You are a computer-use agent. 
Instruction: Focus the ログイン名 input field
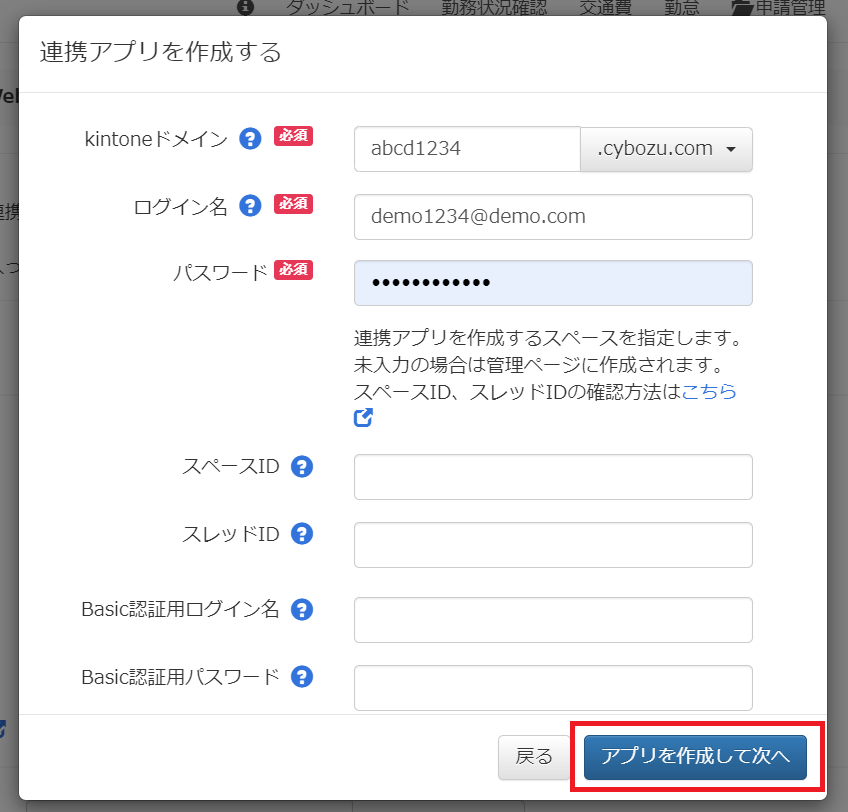click(x=553, y=217)
